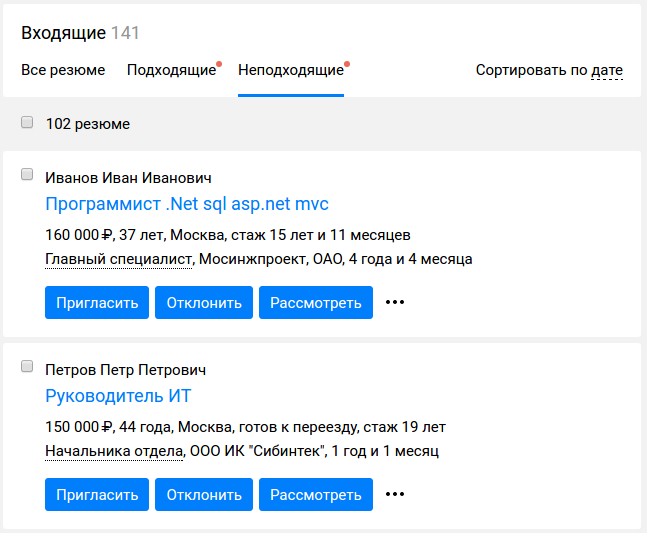Check the Иванов Иван Иванович resume checkbox

27,174
